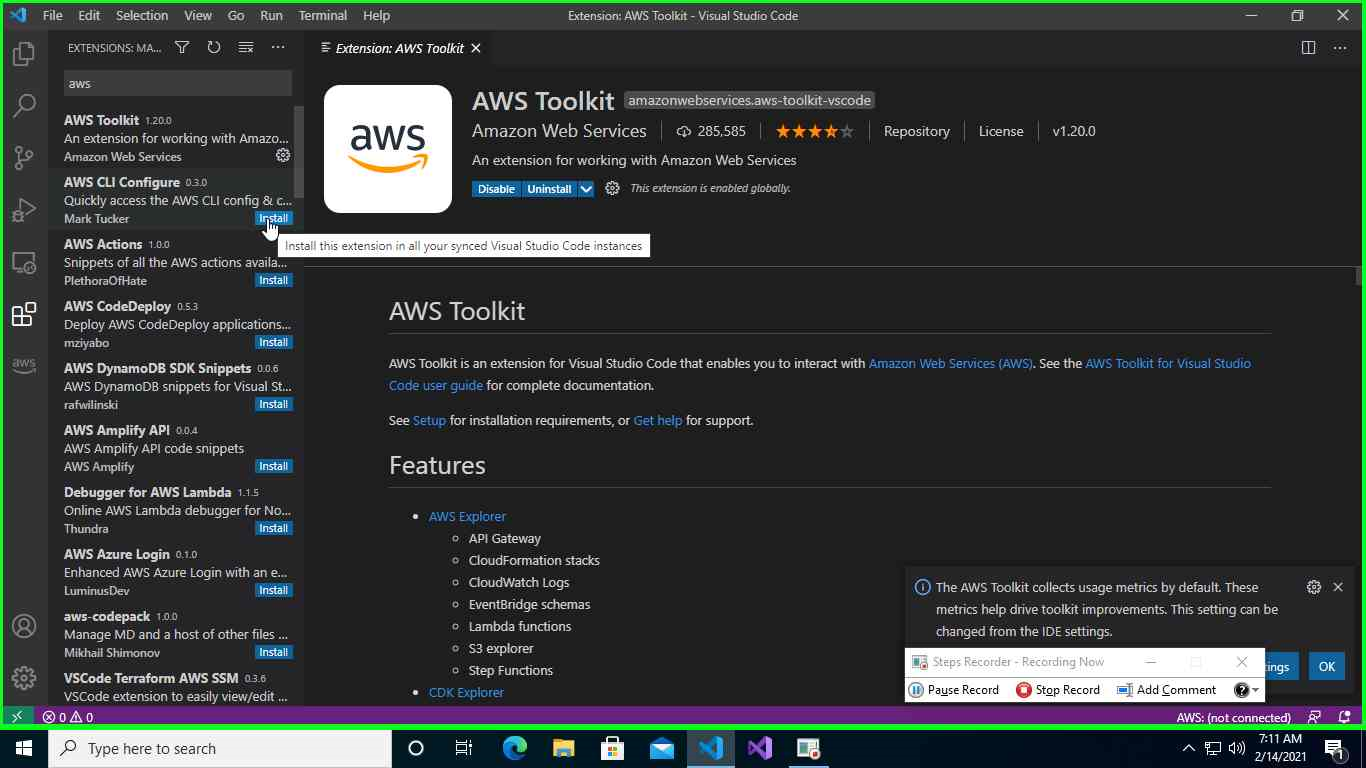This screenshot has height=768, width=1366.
Task: Pause Record in Steps Recorder
Action: click(955, 690)
